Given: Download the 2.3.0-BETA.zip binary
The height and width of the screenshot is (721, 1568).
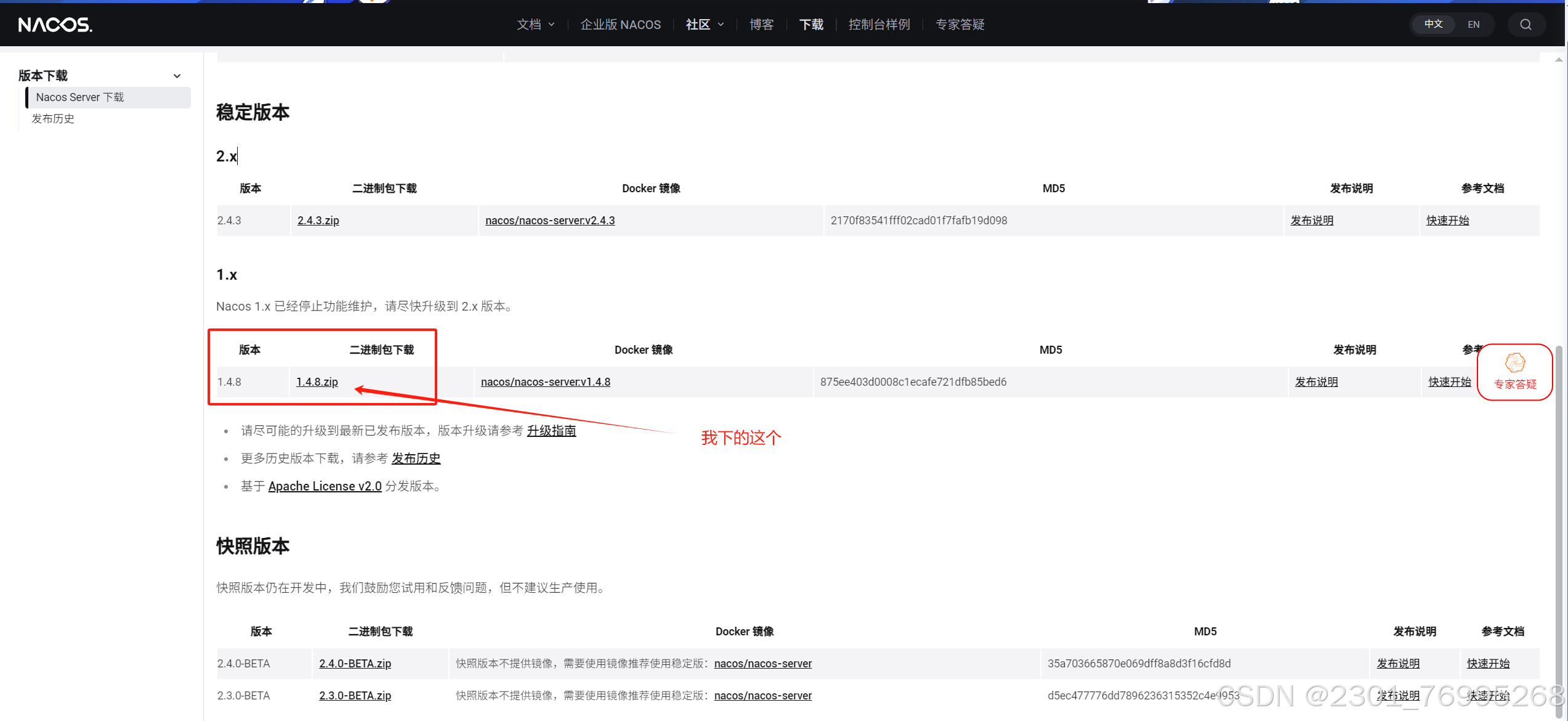Looking at the screenshot, I should [355, 696].
